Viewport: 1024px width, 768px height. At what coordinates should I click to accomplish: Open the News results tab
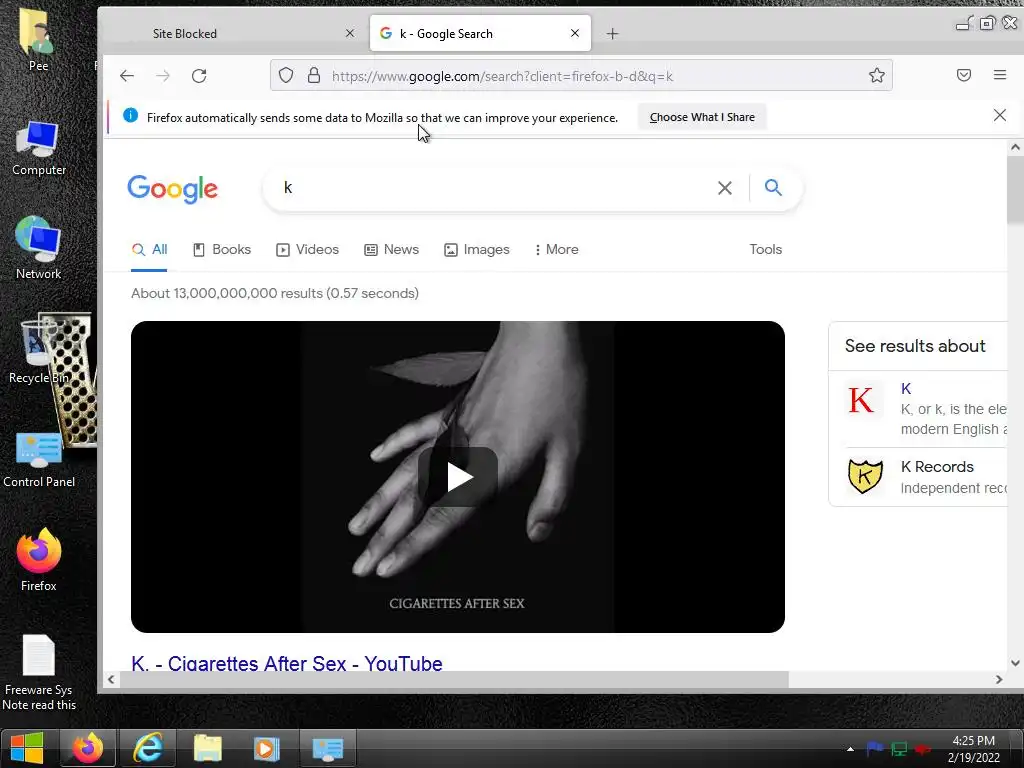[x=391, y=249]
